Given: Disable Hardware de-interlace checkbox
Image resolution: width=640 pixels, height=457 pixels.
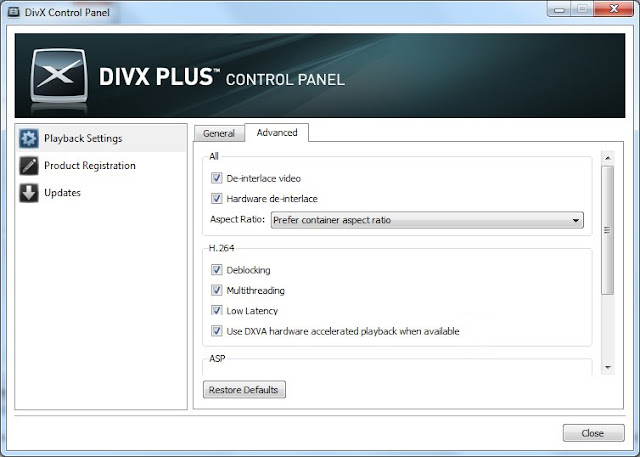Looking at the screenshot, I should [216, 199].
